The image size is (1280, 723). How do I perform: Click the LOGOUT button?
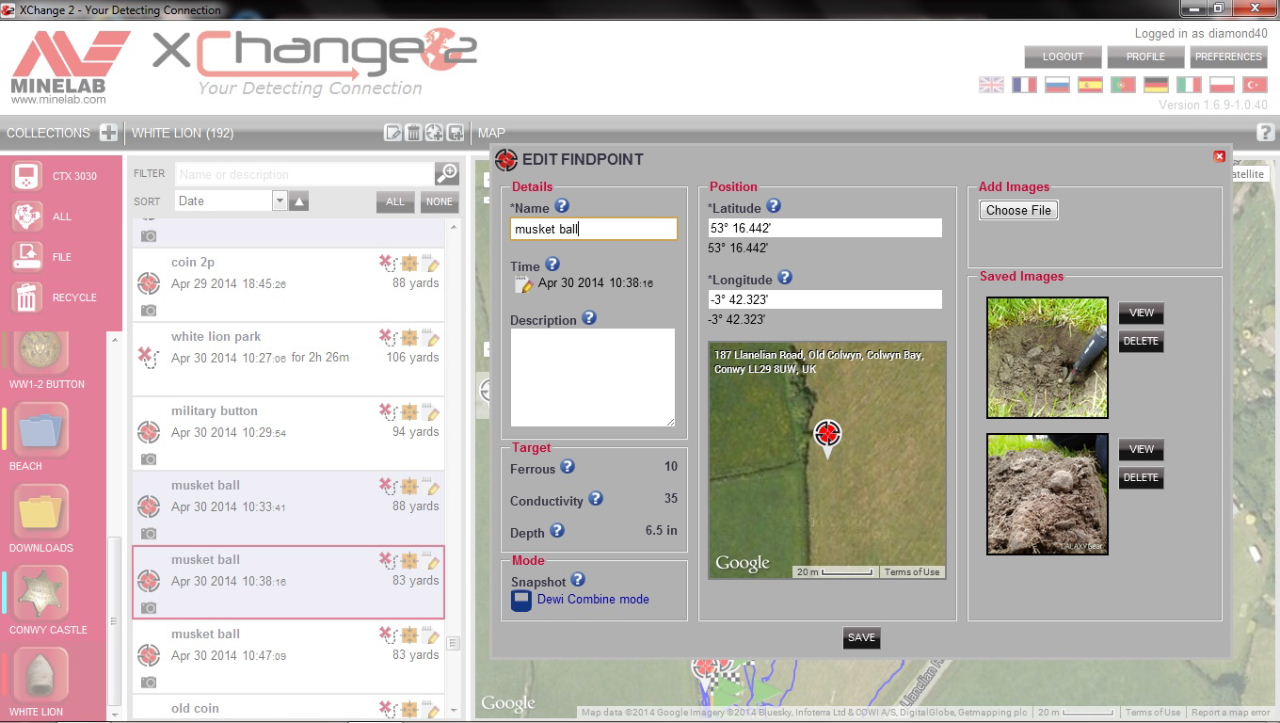point(1063,57)
